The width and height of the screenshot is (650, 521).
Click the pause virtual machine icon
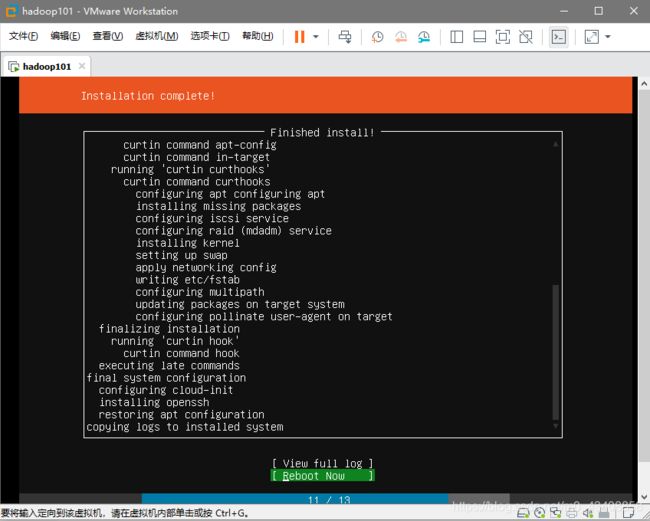299,37
